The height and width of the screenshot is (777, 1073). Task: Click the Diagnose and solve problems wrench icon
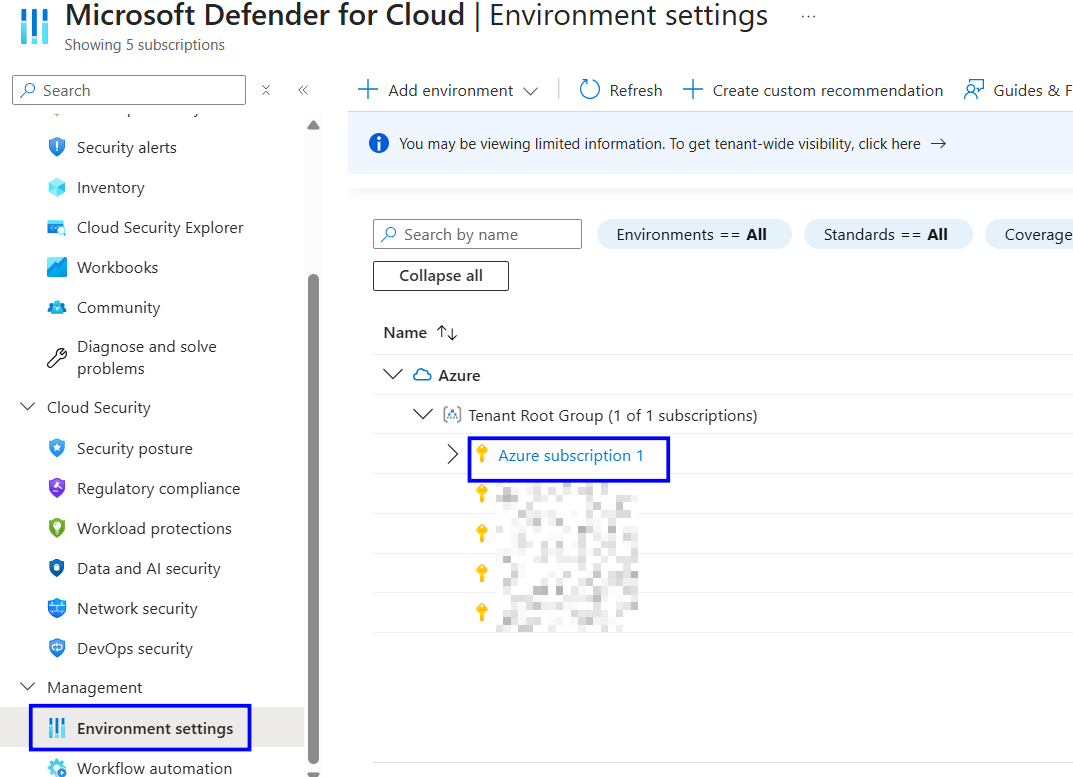coord(57,357)
